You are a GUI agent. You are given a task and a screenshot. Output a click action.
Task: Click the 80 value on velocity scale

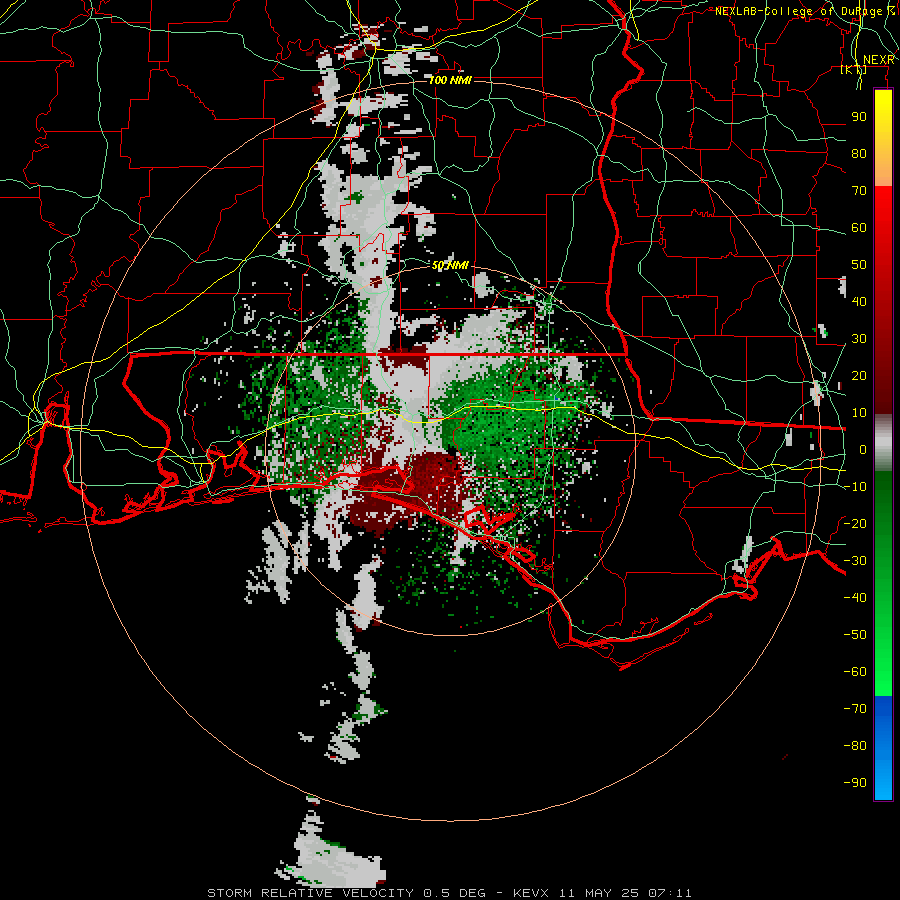[859, 153]
